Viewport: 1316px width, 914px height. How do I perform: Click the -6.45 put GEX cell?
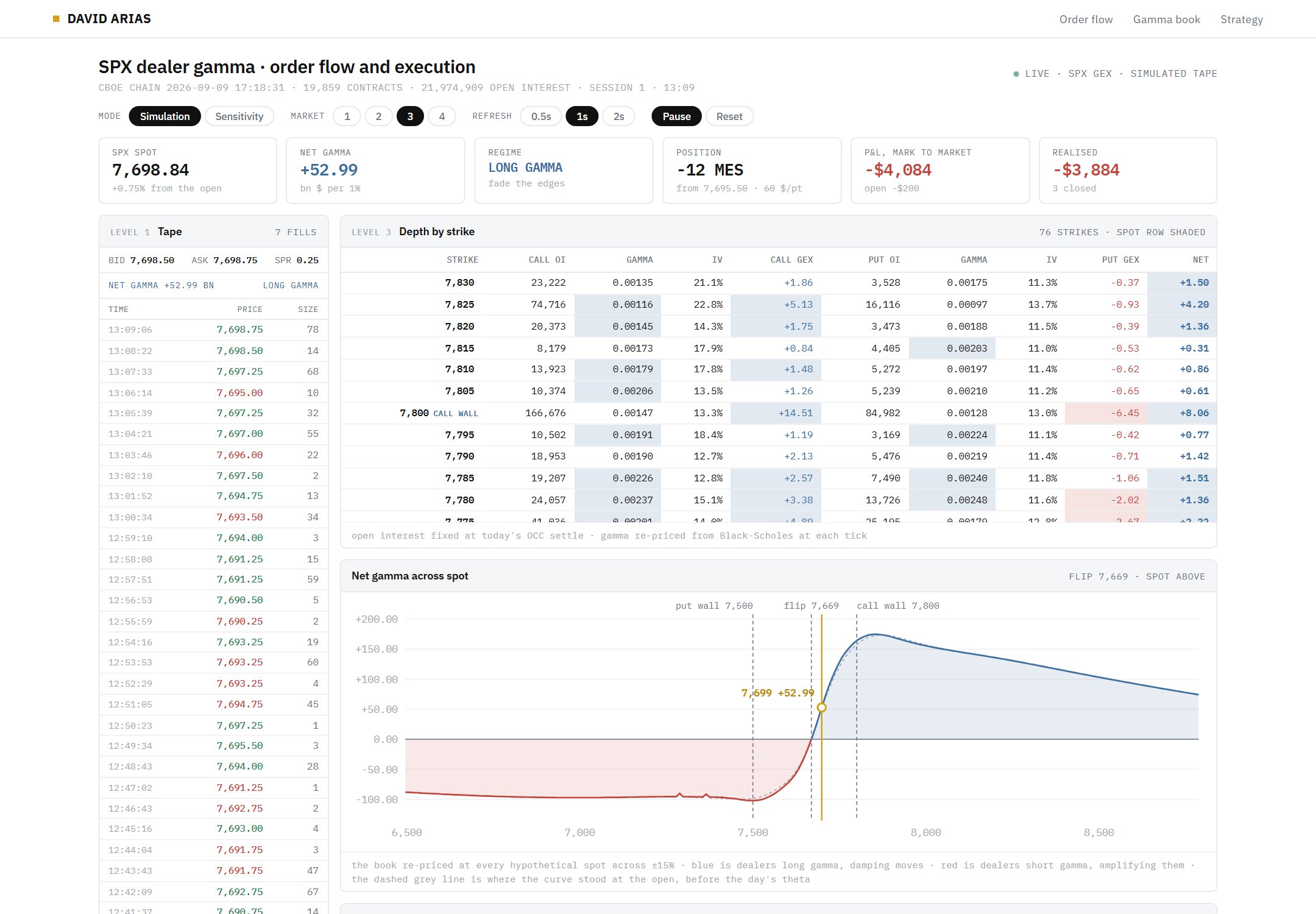[x=1106, y=413]
